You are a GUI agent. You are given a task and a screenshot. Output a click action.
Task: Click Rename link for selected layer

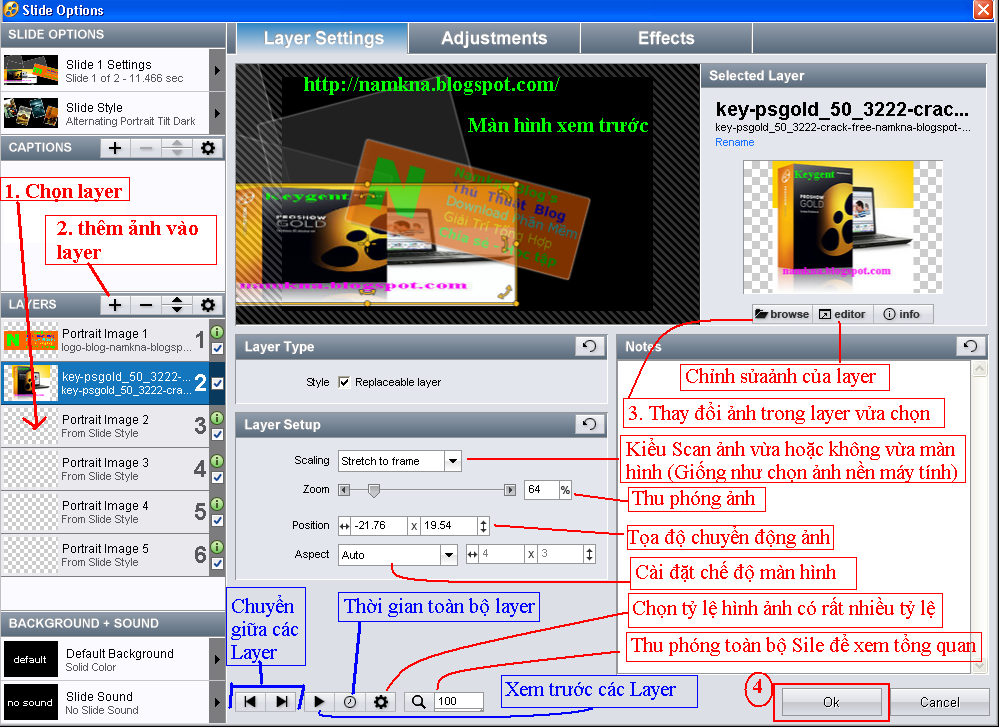[735, 142]
